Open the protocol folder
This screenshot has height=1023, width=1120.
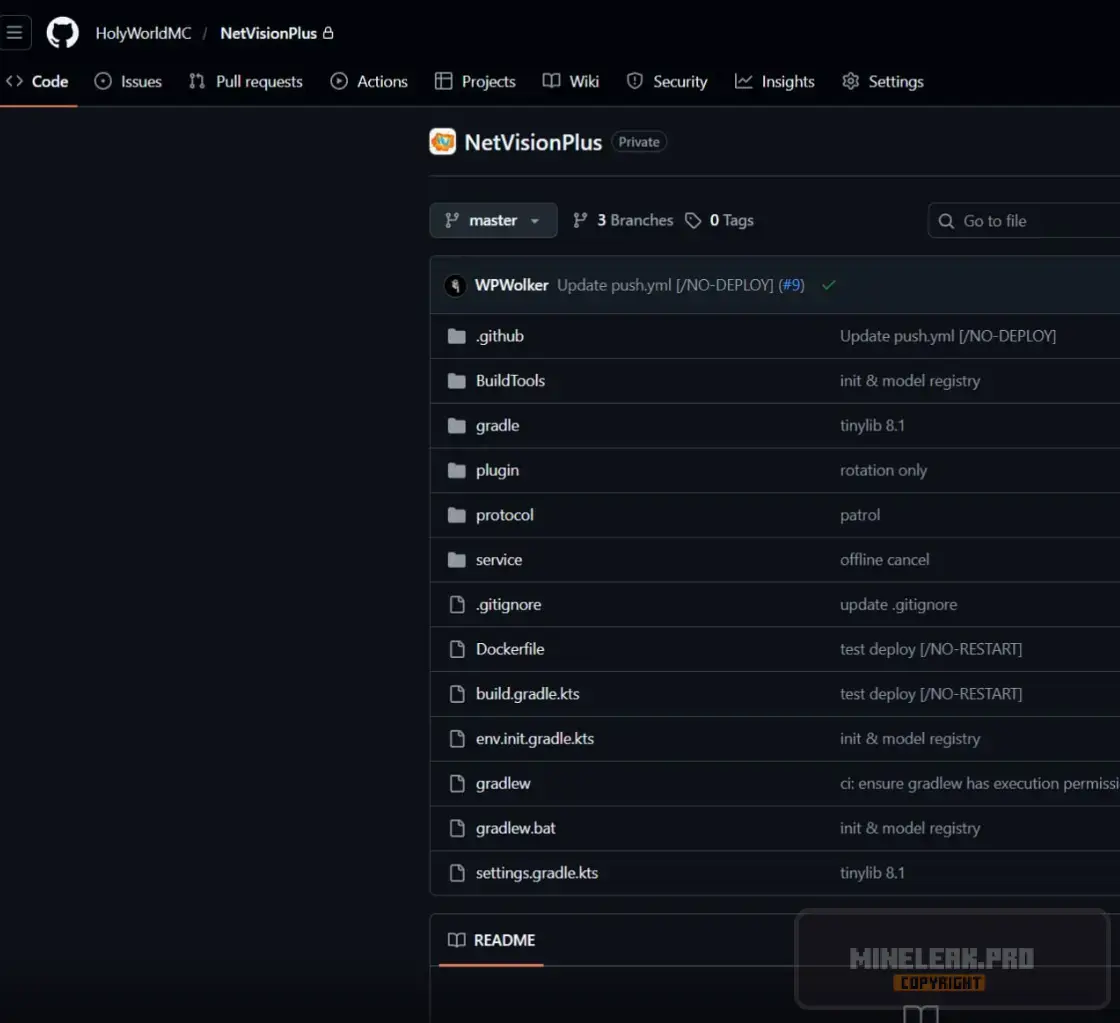504,515
